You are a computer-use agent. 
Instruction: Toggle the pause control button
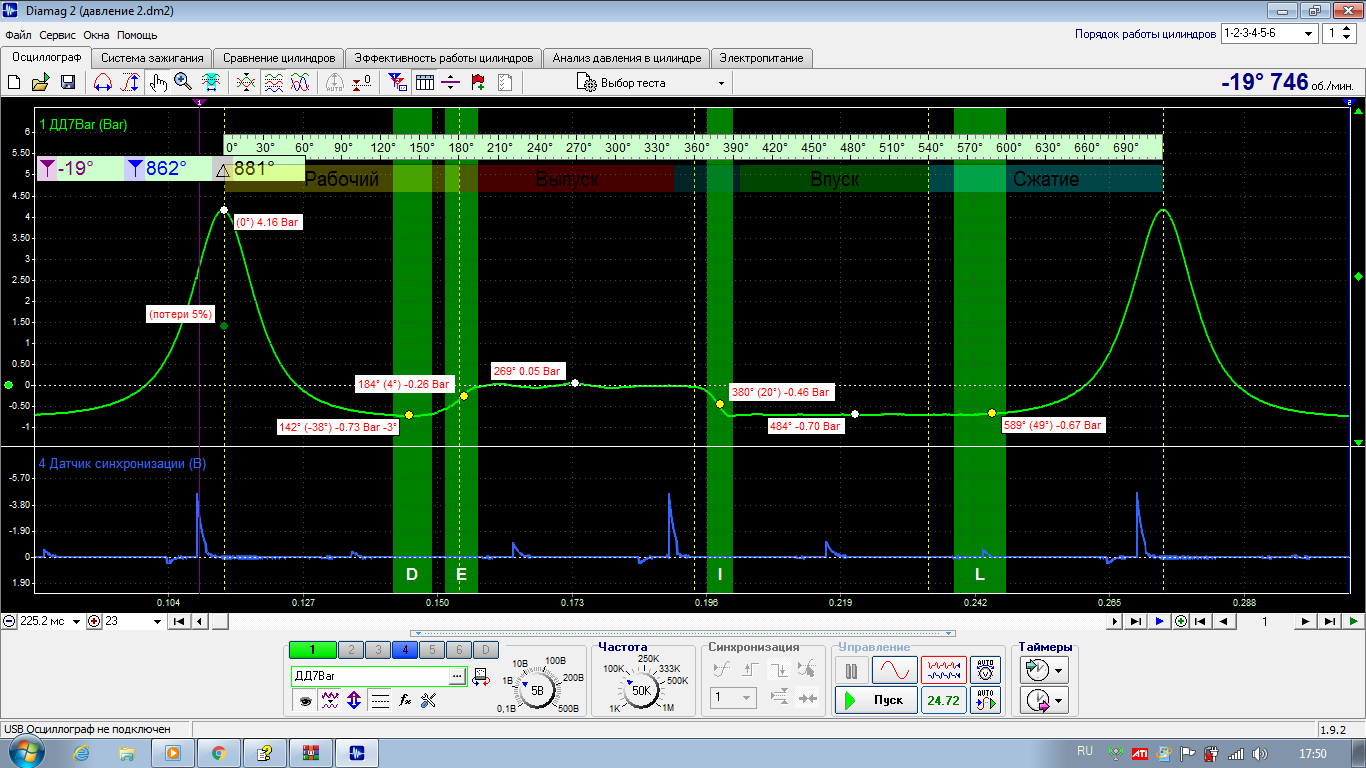pyautogui.click(x=852, y=670)
